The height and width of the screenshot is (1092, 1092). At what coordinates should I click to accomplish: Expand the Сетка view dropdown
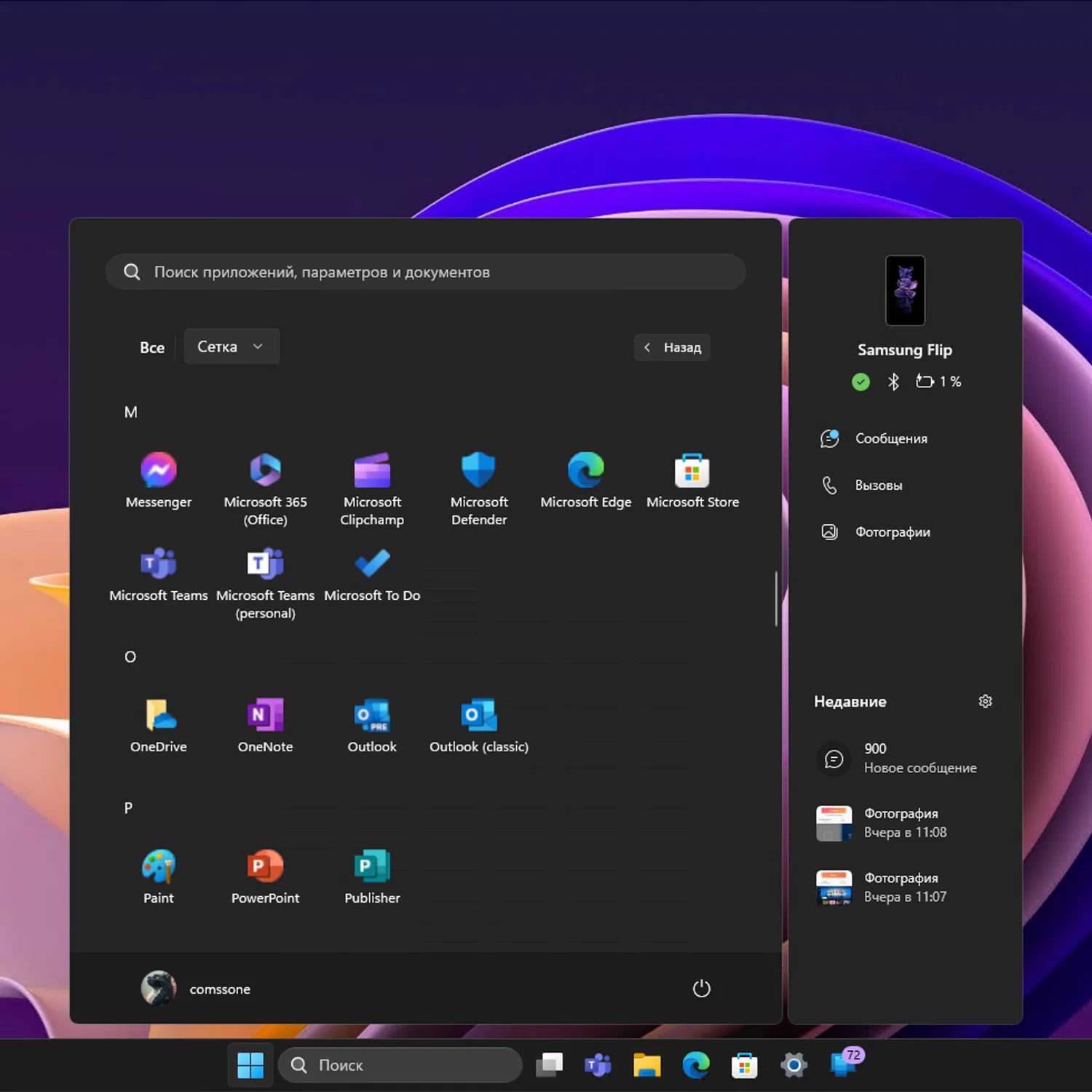(x=232, y=347)
